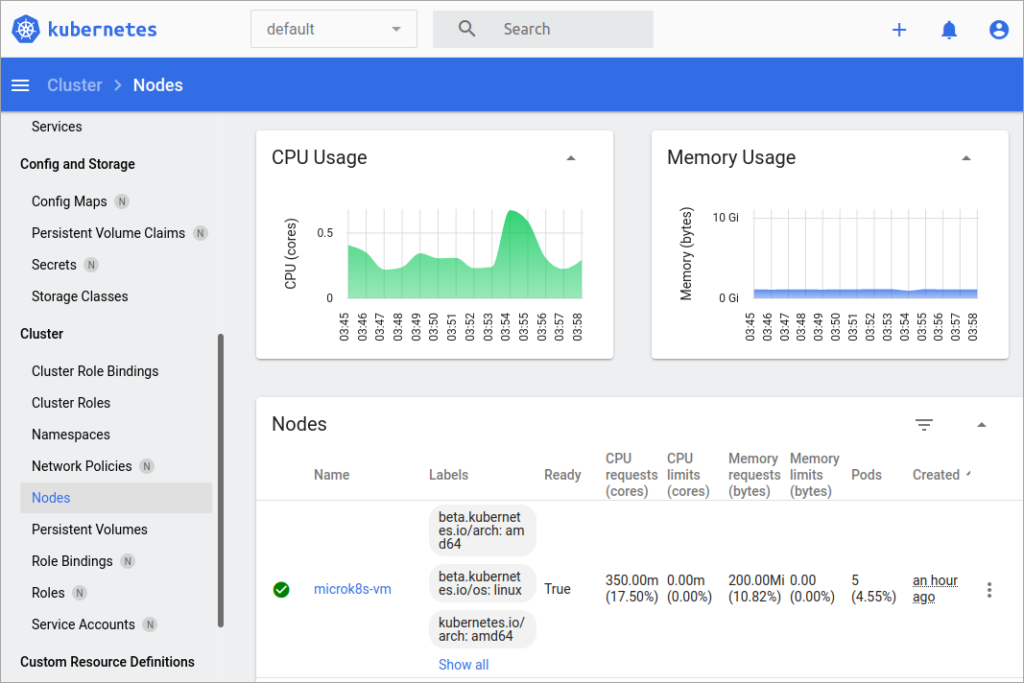
Task: Open the hamburger navigation menu
Action: pos(20,85)
